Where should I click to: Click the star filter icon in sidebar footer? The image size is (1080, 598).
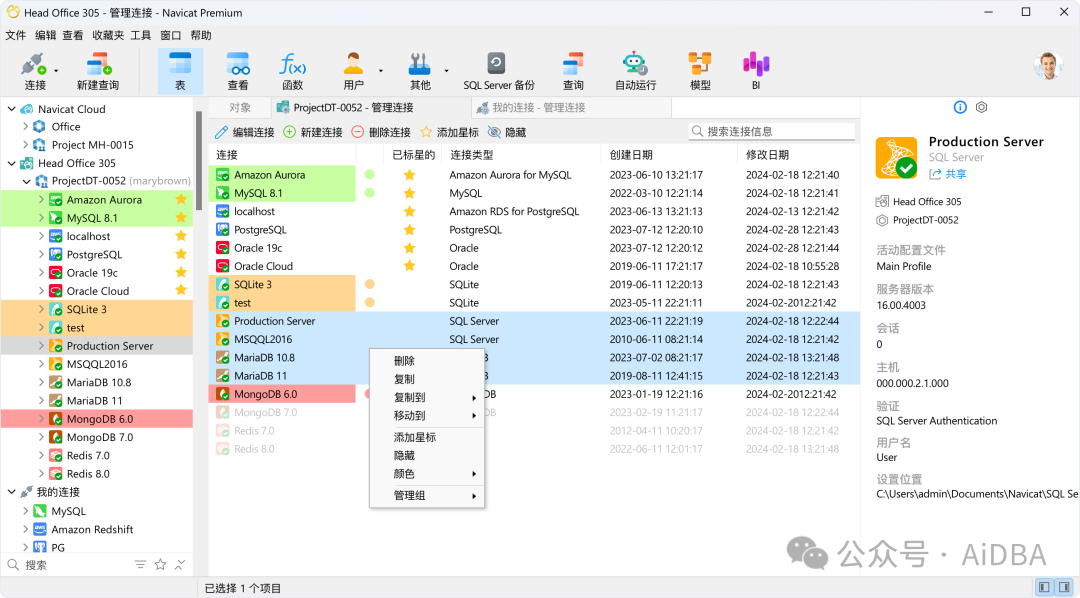(x=160, y=565)
